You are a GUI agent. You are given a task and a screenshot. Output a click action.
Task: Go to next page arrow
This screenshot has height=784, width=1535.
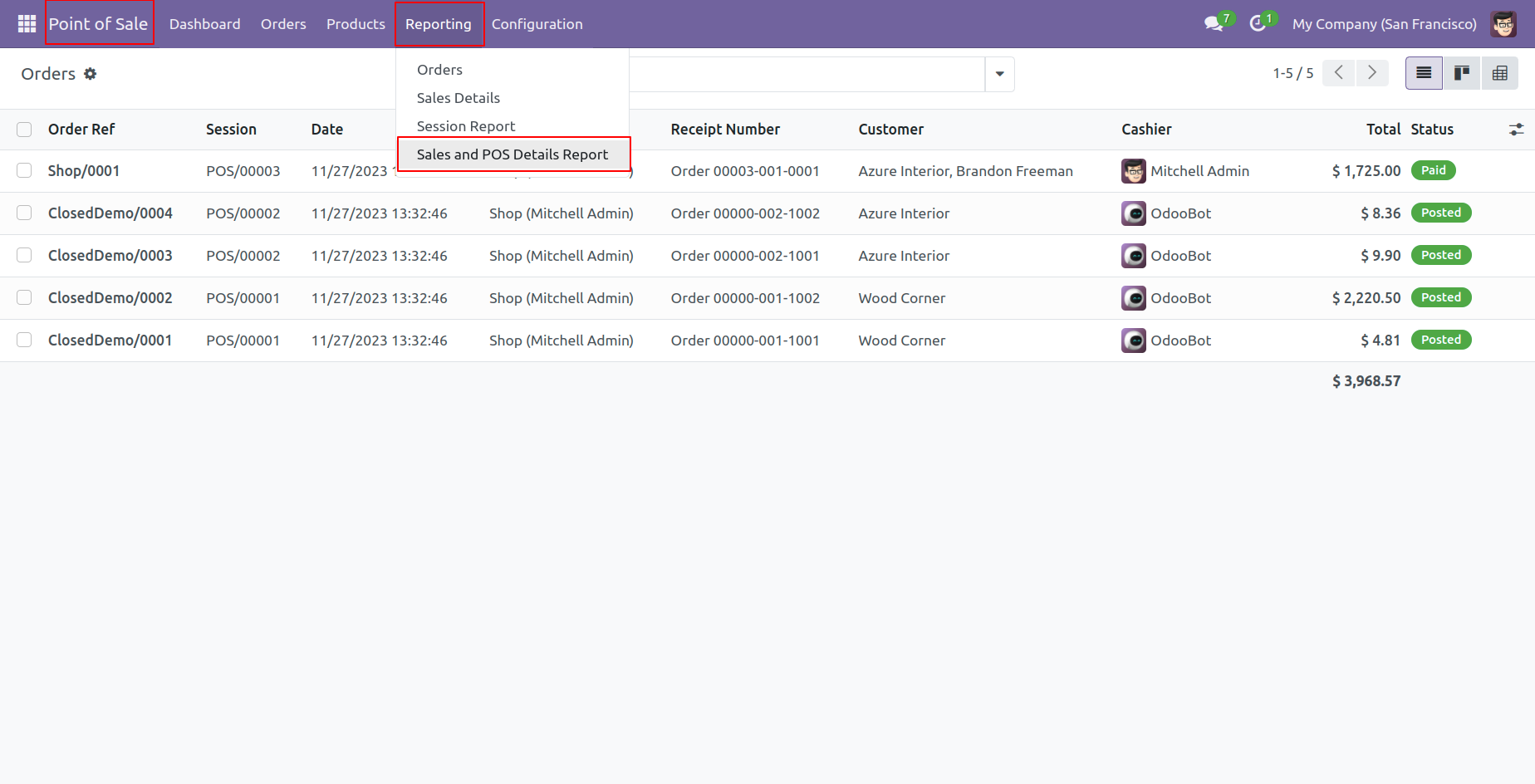tap(1372, 73)
